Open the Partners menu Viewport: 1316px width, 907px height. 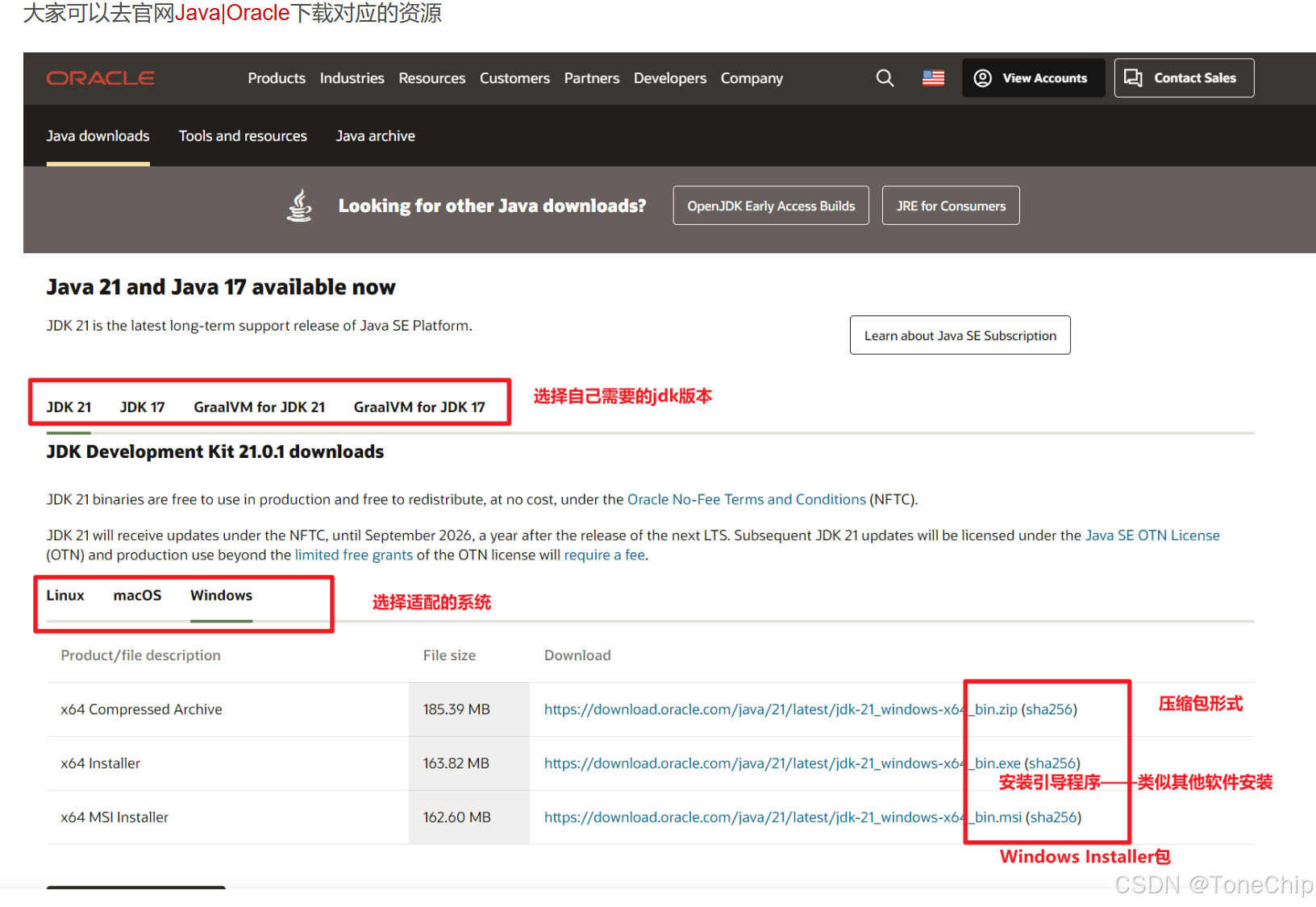coord(592,78)
